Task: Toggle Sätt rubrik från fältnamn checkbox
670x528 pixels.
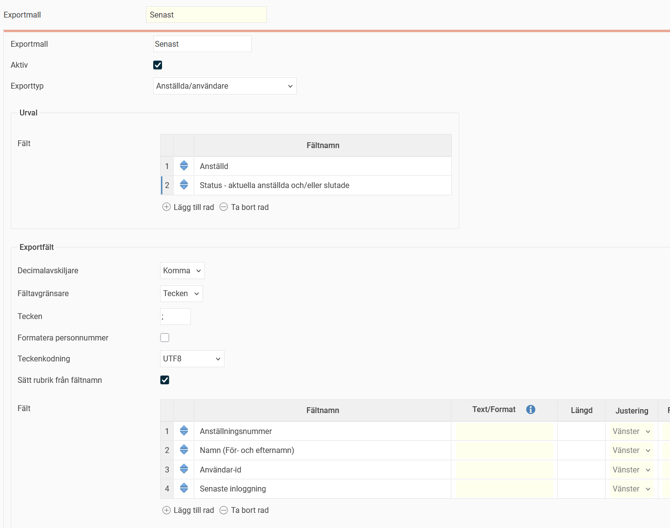Action: (x=165, y=380)
